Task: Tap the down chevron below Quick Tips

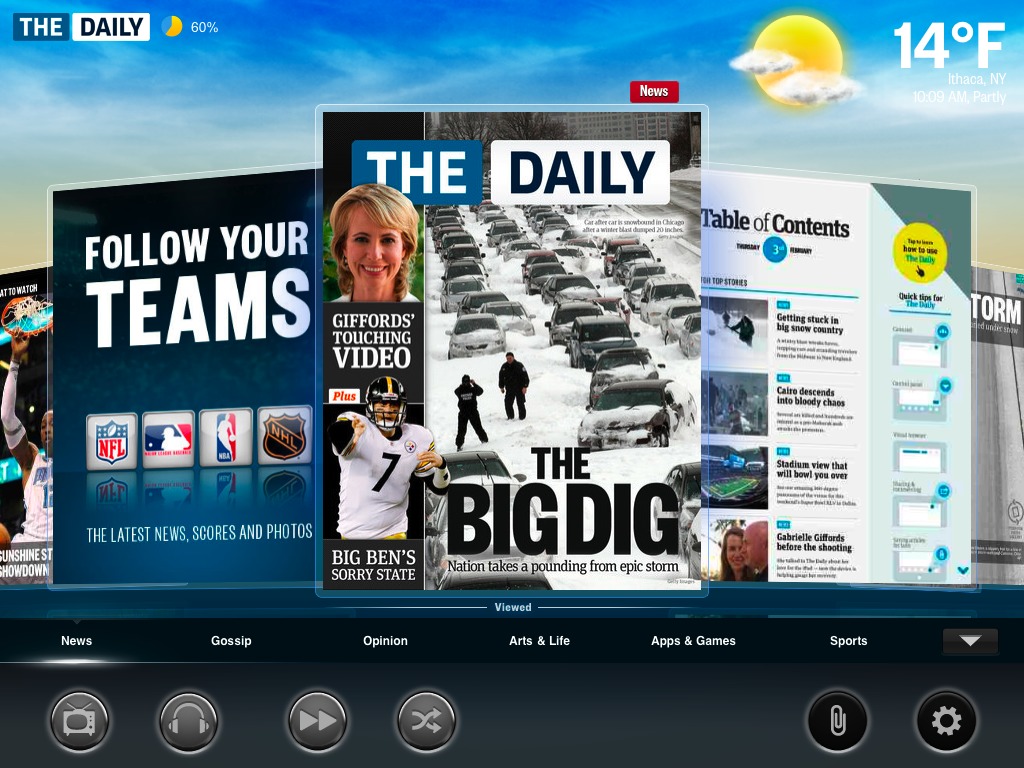Action: point(962,569)
